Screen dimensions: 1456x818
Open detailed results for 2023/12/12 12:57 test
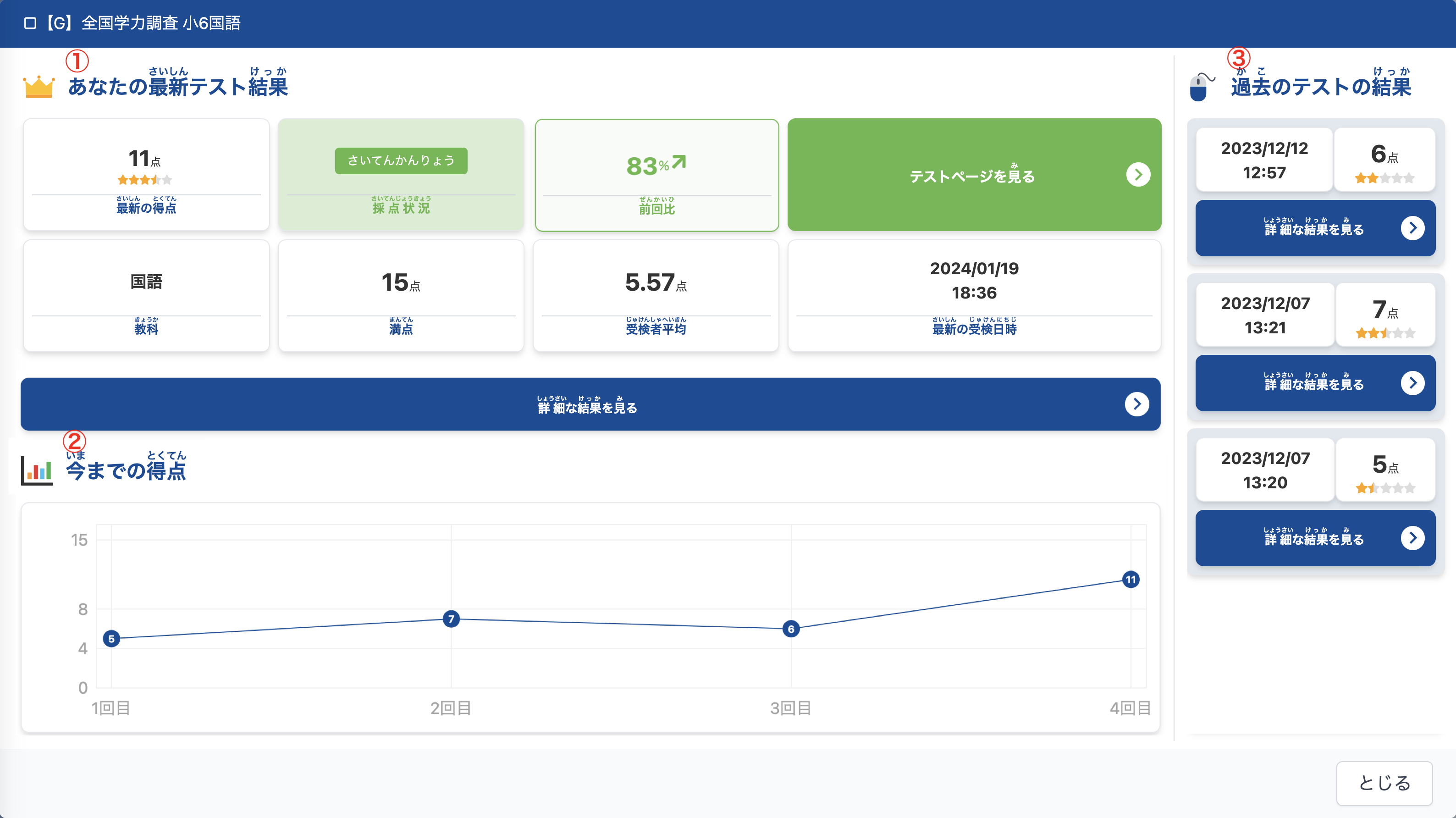point(1315,228)
